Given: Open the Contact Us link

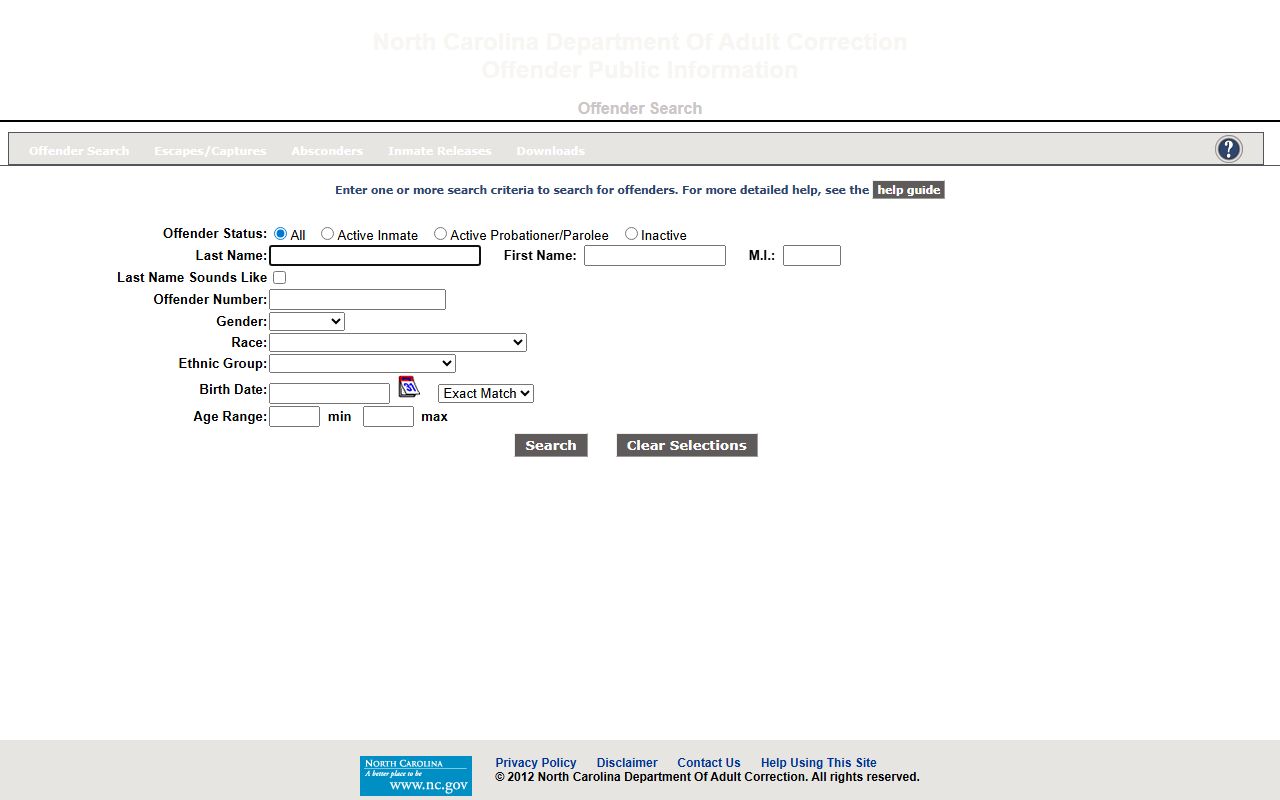Looking at the screenshot, I should [x=709, y=763].
